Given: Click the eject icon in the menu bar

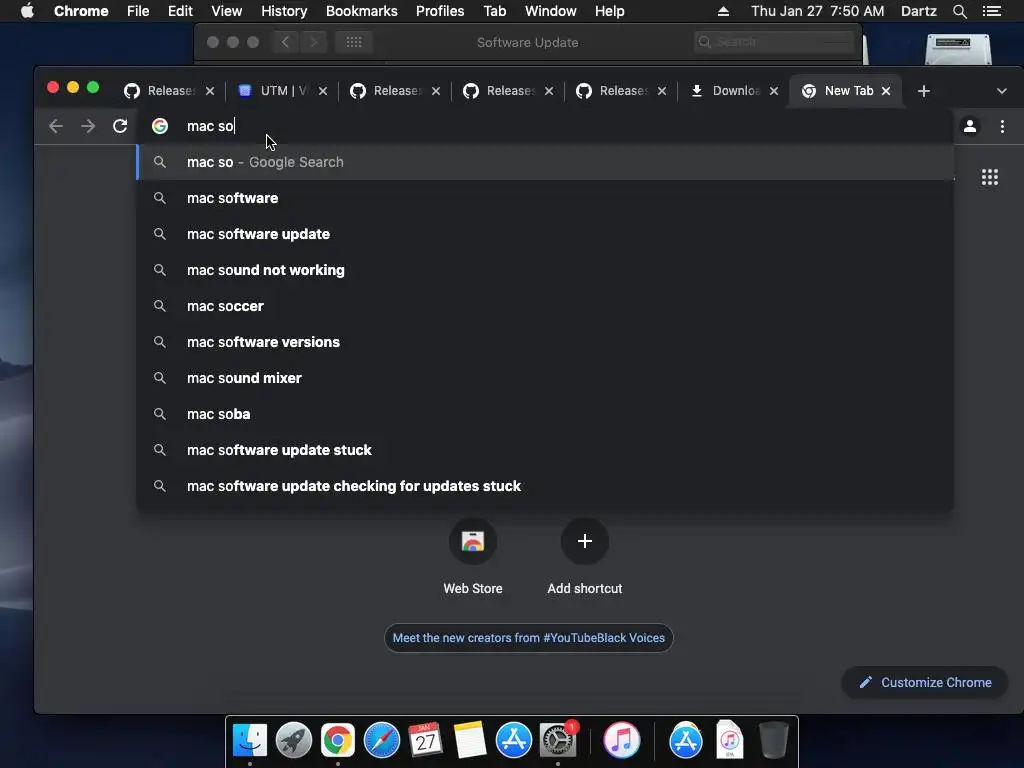Looking at the screenshot, I should tap(723, 11).
